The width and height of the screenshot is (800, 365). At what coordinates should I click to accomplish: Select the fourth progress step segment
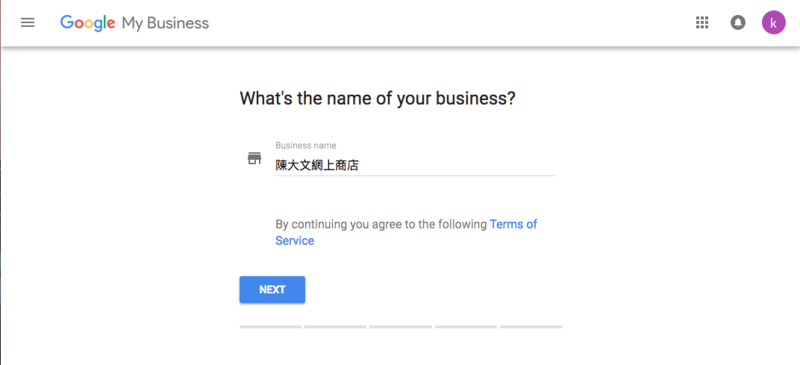[466, 326]
